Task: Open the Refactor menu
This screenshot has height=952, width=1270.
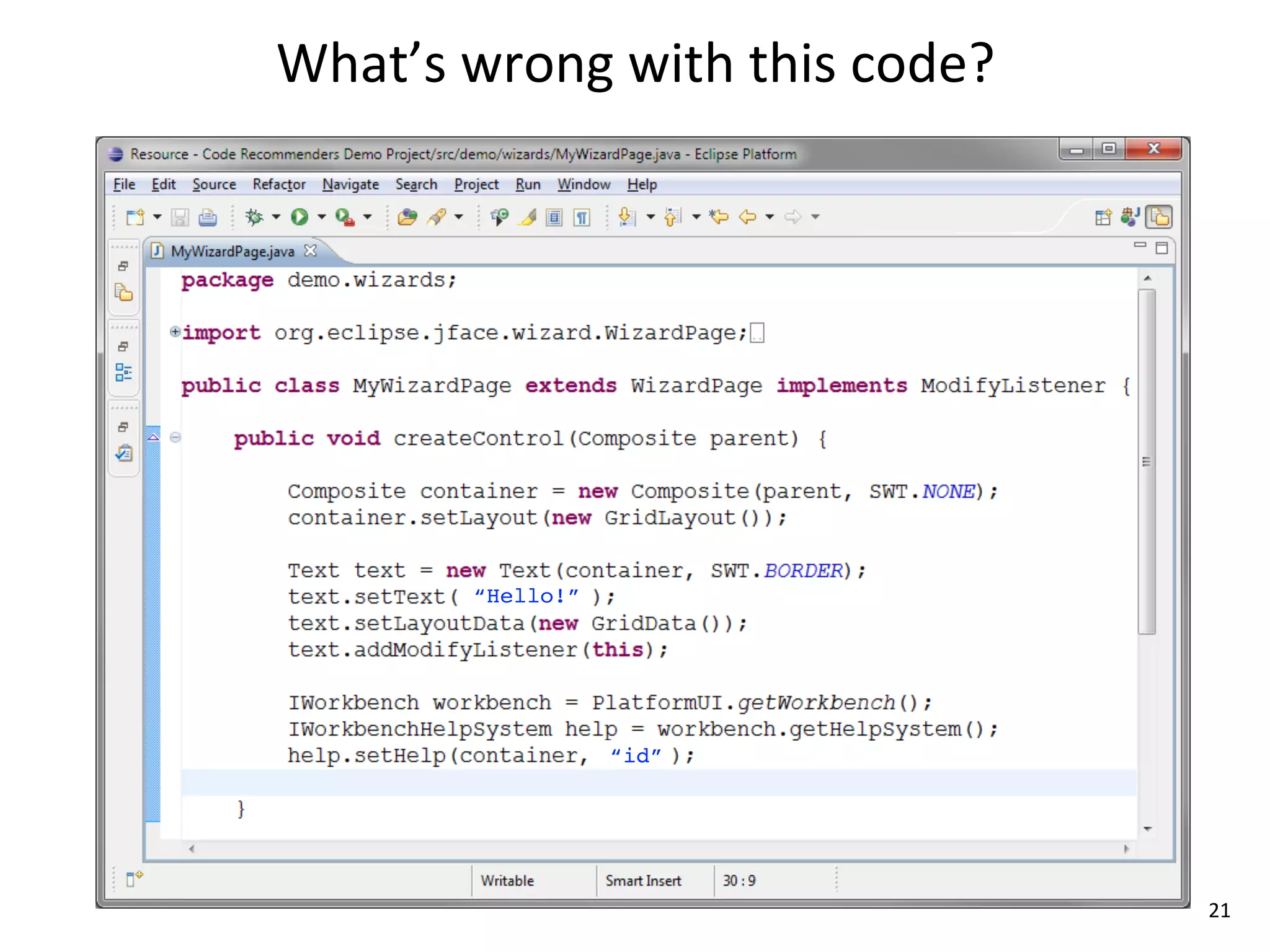Action: (x=279, y=185)
